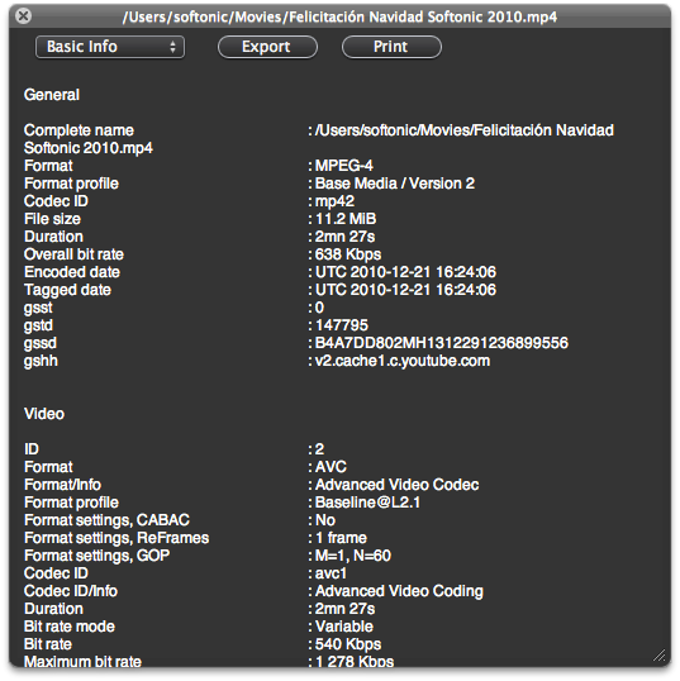
Task: Click the Tagged date UTC value
Action: pos(405,290)
